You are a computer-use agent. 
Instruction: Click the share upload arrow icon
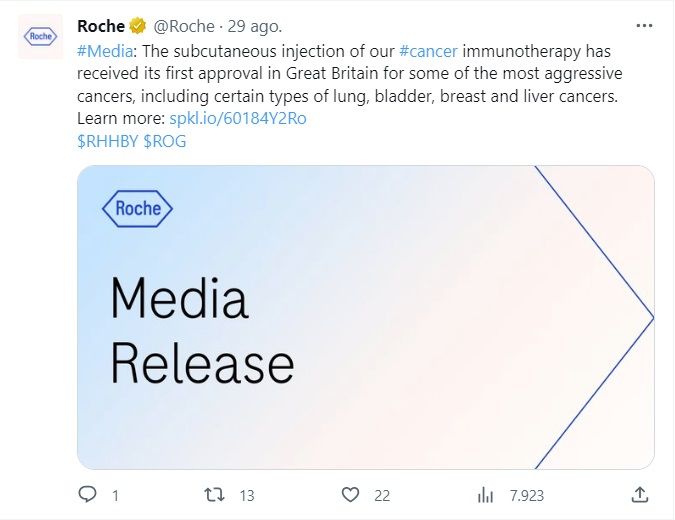tap(640, 495)
